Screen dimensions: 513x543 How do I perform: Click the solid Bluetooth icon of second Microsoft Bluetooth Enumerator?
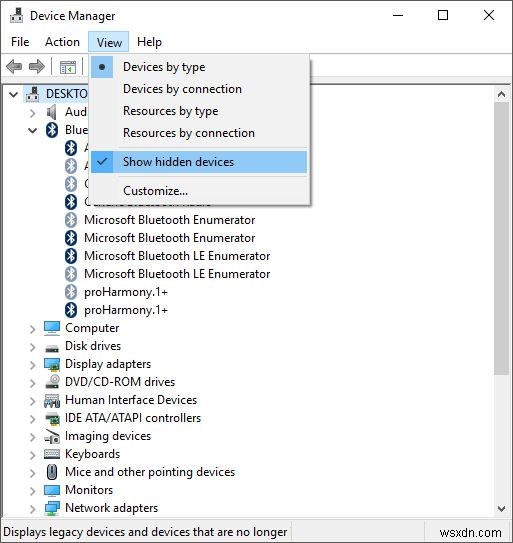[x=71, y=238]
